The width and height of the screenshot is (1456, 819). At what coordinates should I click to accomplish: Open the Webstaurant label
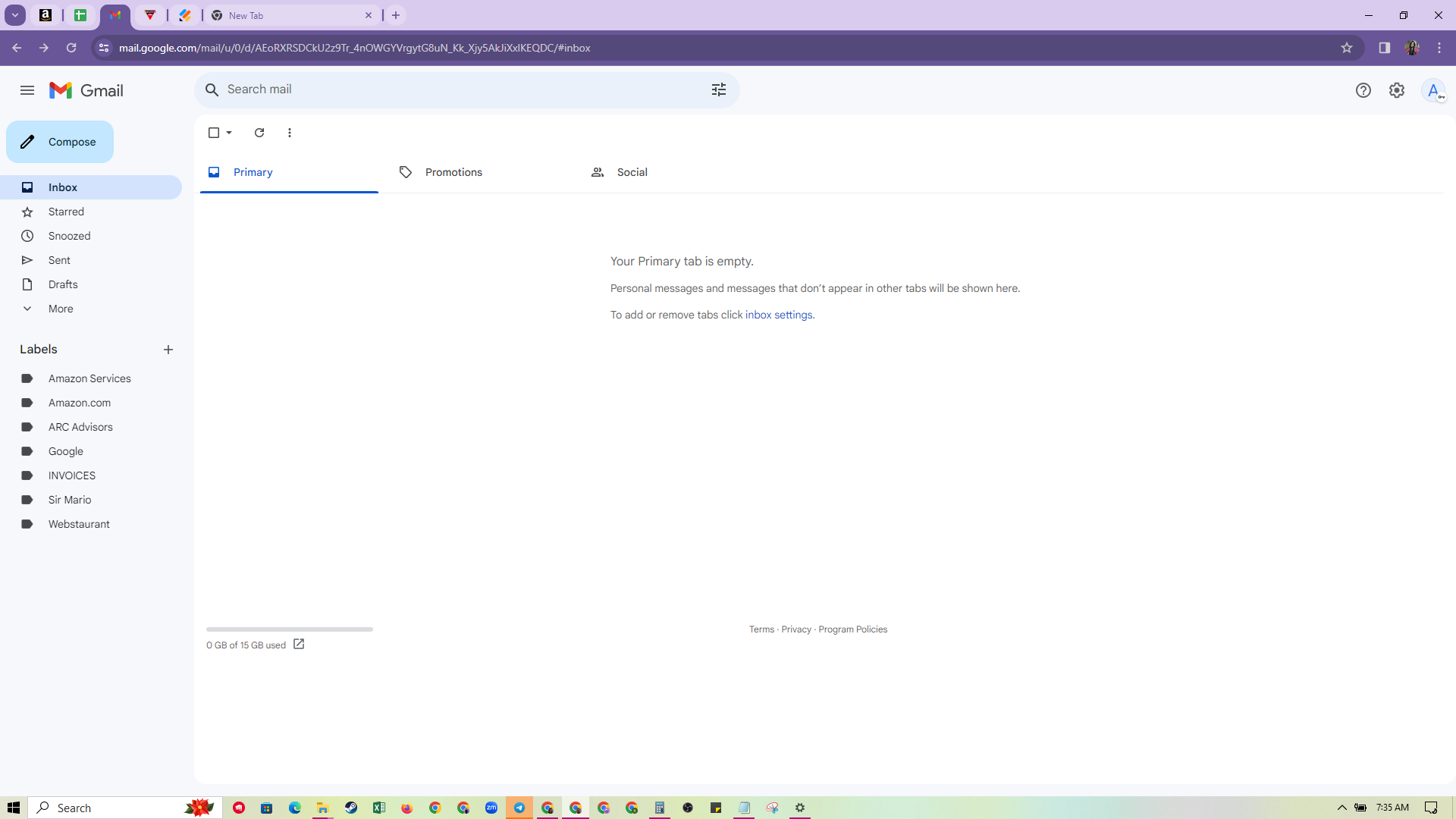(x=91, y=524)
